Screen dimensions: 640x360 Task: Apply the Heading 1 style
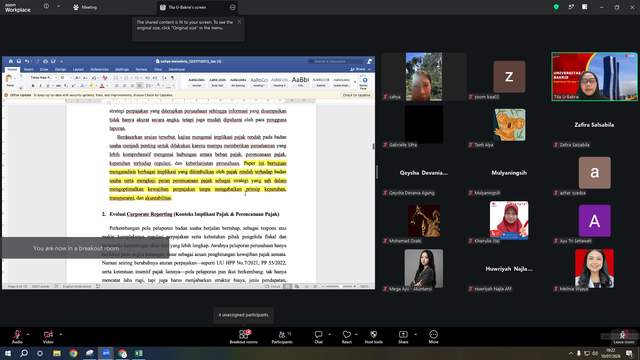coord(259,82)
